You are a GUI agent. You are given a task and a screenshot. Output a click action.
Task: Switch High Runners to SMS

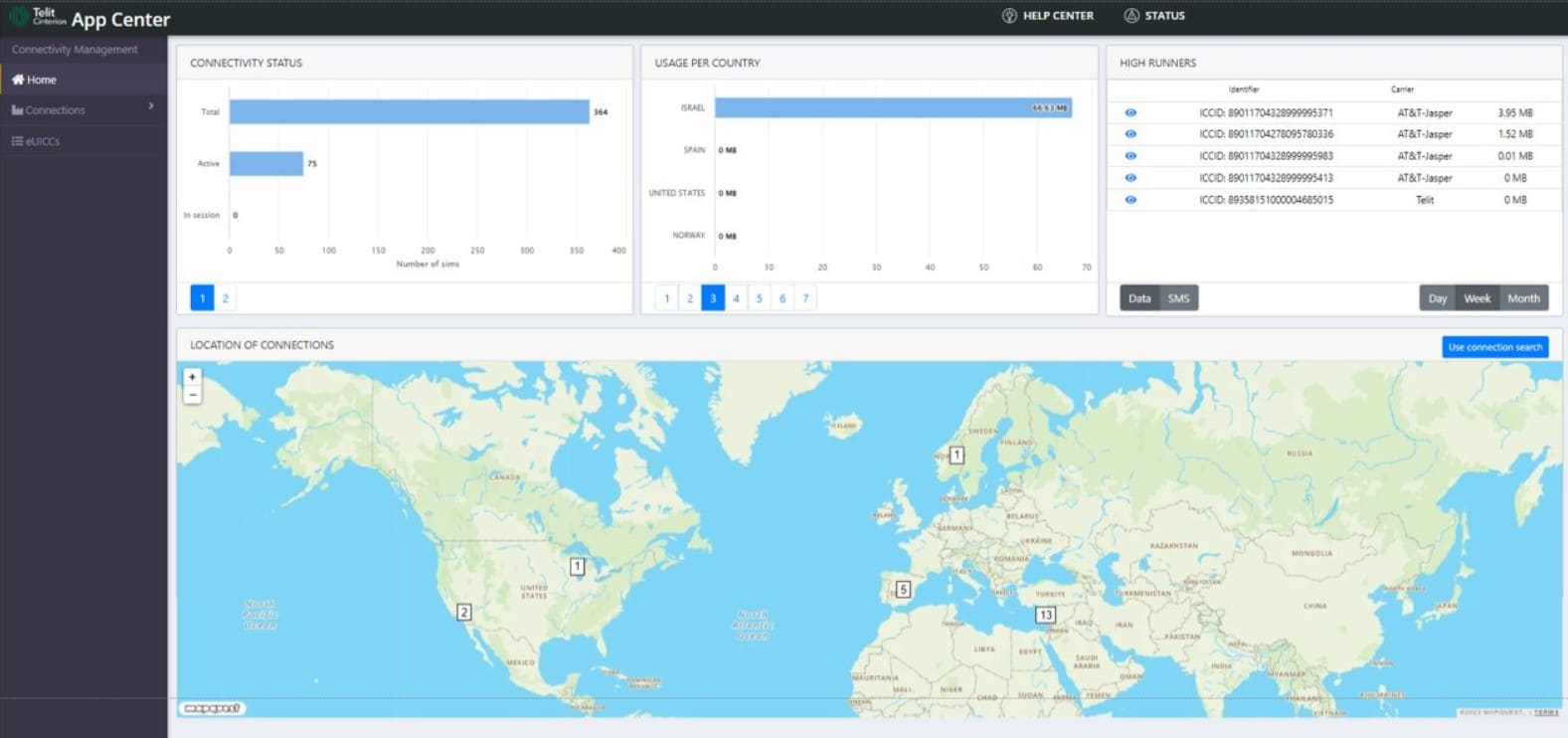click(x=1178, y=298)
